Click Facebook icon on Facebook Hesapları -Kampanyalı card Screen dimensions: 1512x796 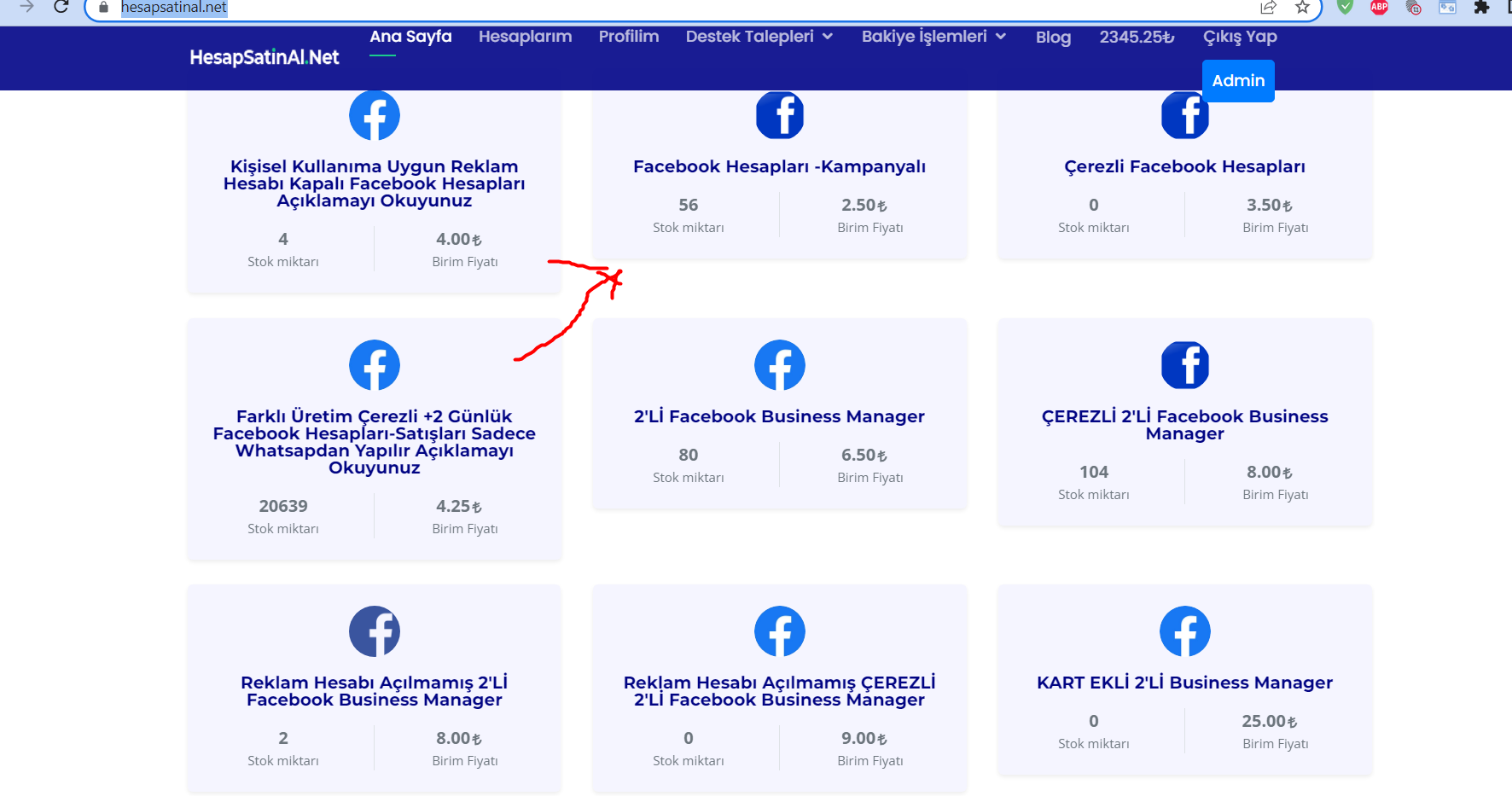point(780,115)
